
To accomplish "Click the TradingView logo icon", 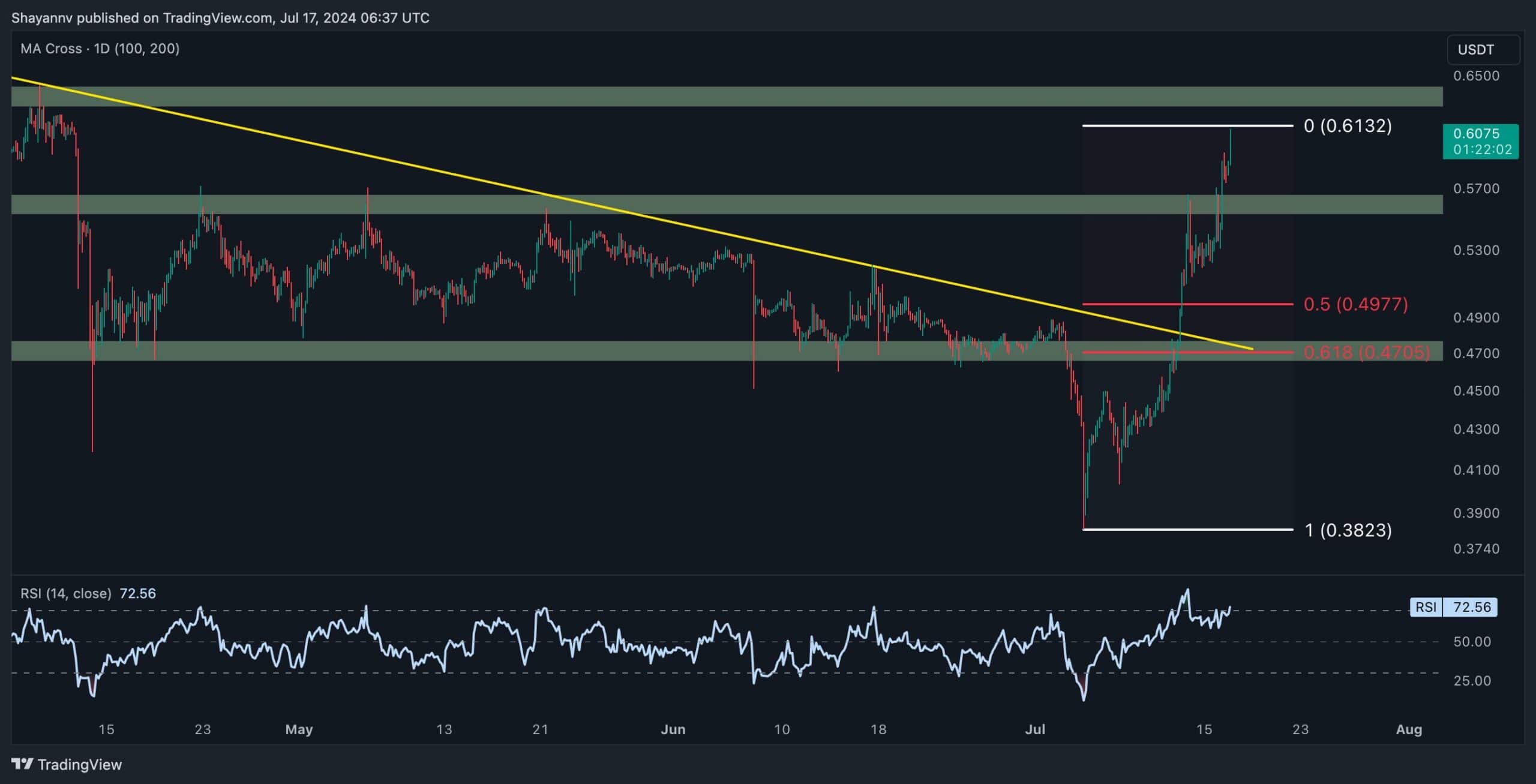I will 23,764.
